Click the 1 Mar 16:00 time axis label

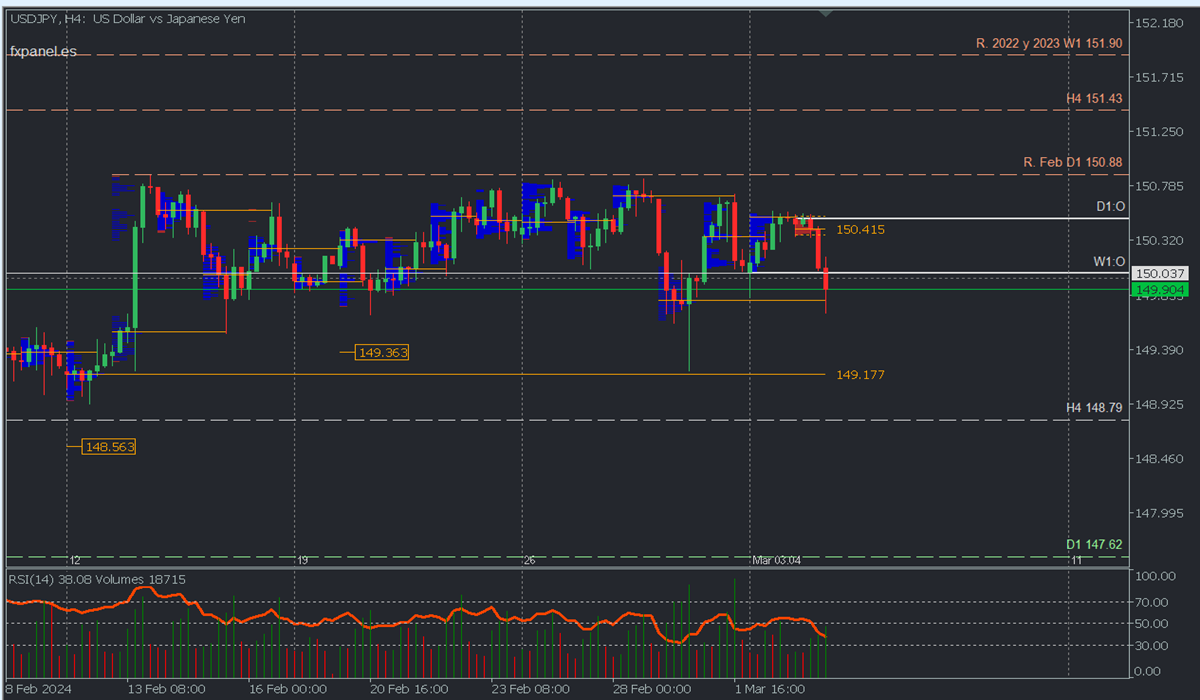pos(770,689)
